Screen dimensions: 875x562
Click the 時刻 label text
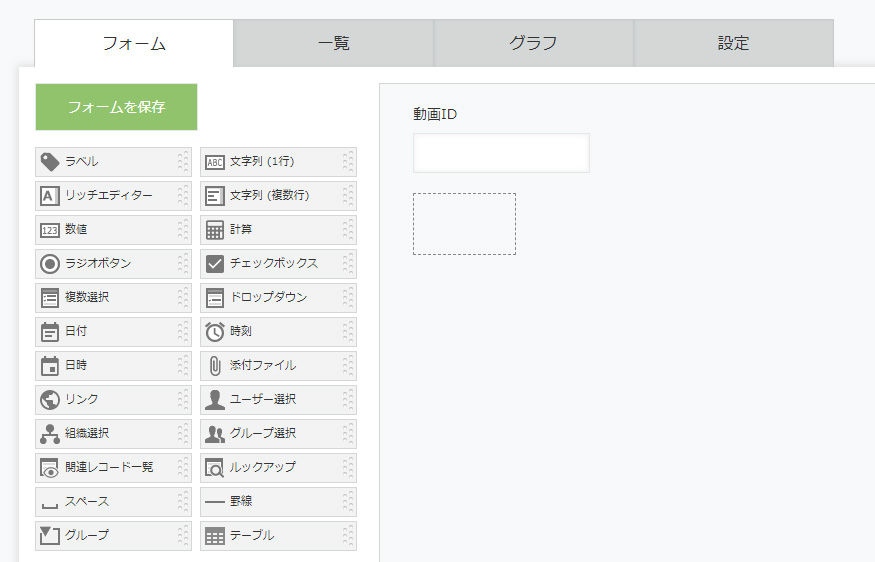(241, 331)
